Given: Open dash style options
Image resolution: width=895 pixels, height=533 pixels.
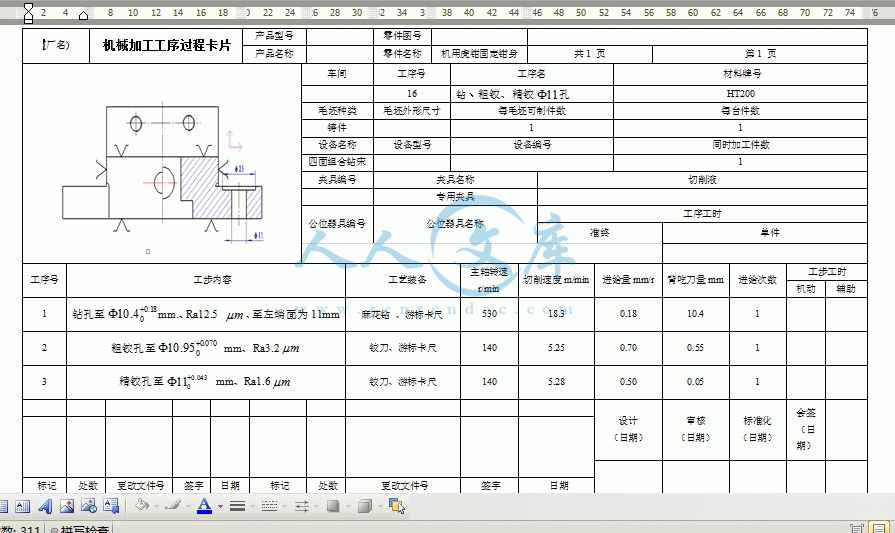Looking at the screenshot, I should pos(269,506).
